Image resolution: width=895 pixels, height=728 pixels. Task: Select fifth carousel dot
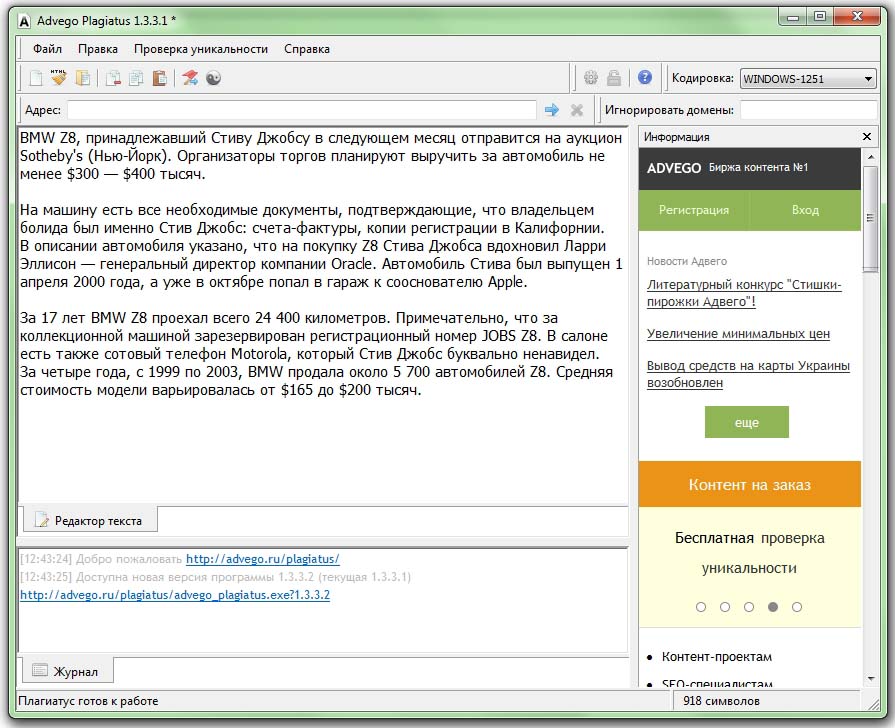(797, 607)
